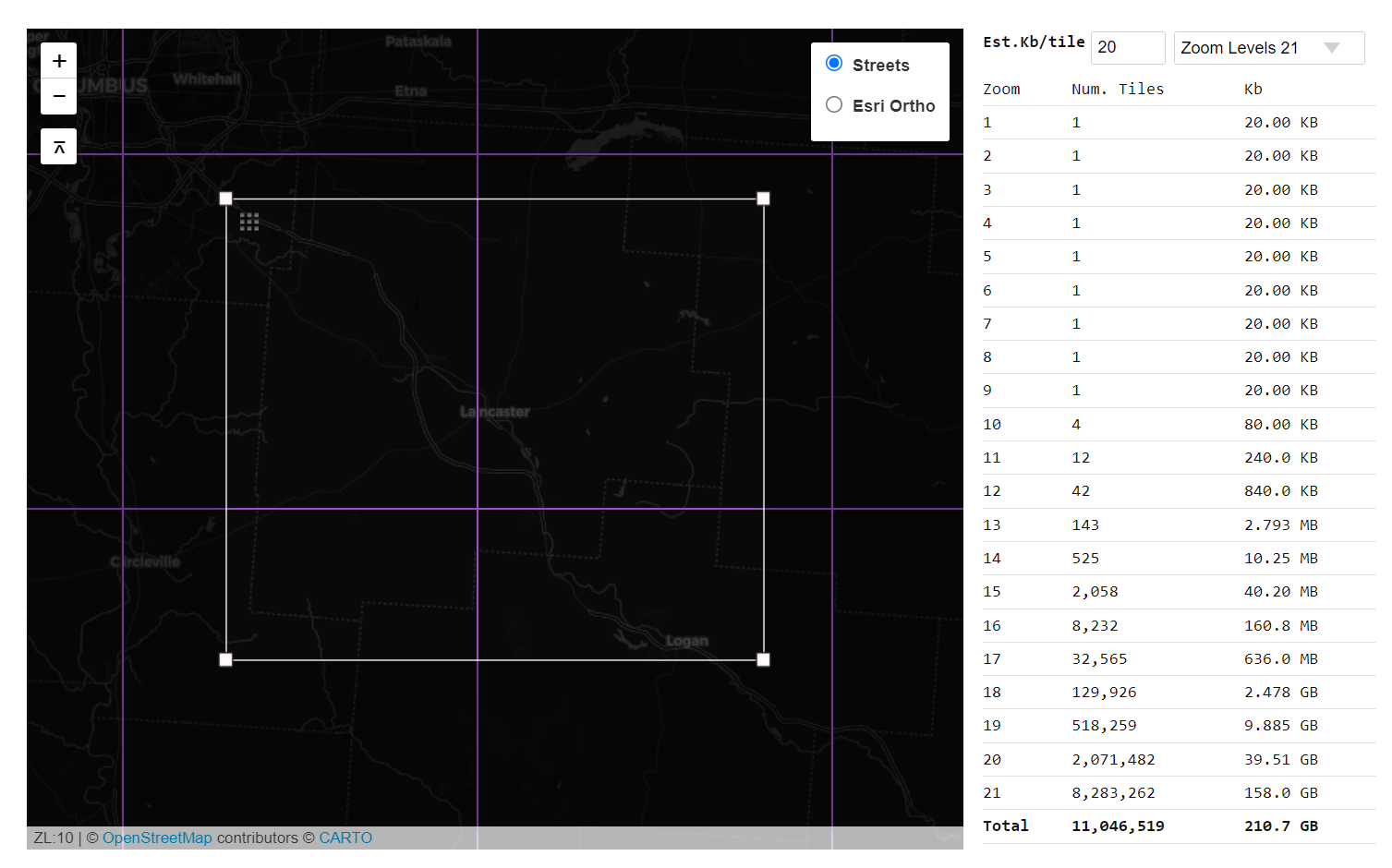The width and height of the screenshot is (1392, 868).
Task: Select the Streets basemap radio button
Action: (834, 63)
